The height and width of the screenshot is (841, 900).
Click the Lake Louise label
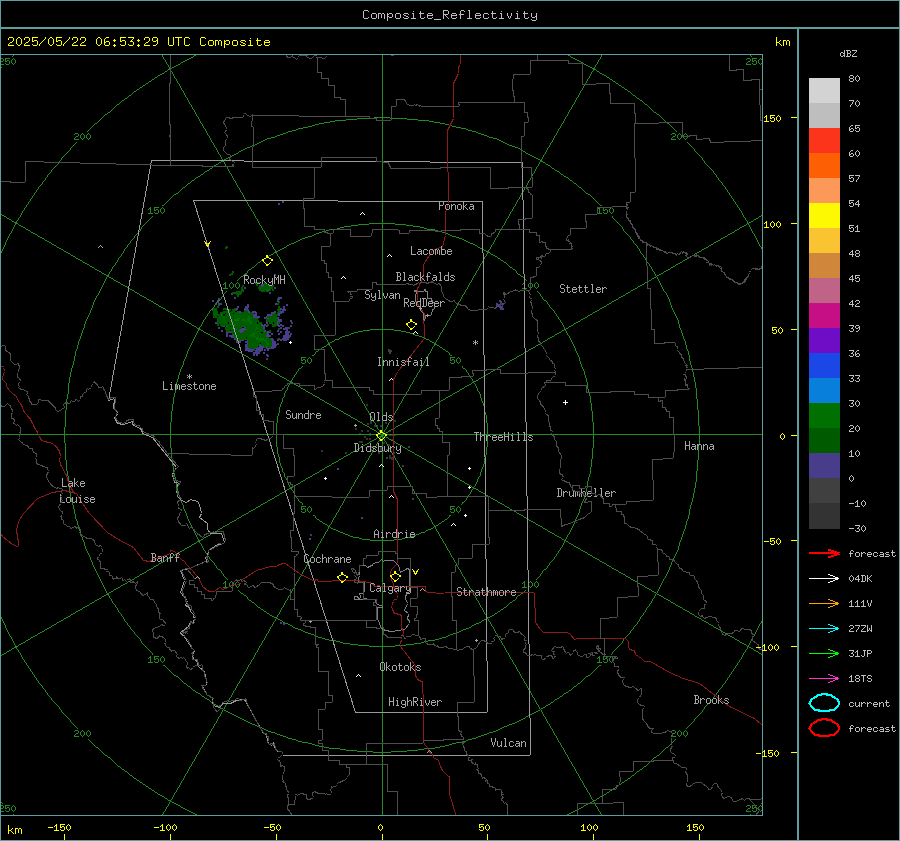pyautogui.click(x=77, y=491)
